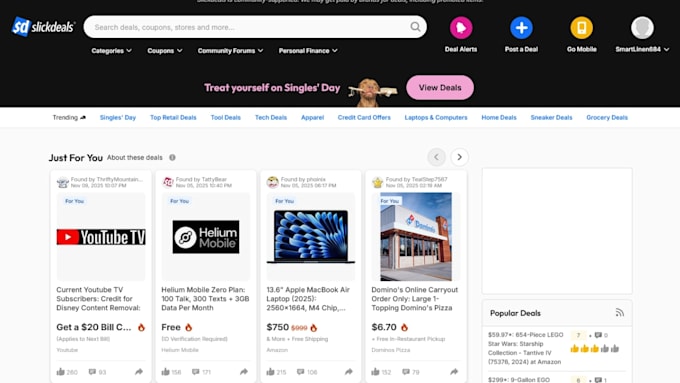Click the Treat yourself on Singles' Day banner text

272,88
